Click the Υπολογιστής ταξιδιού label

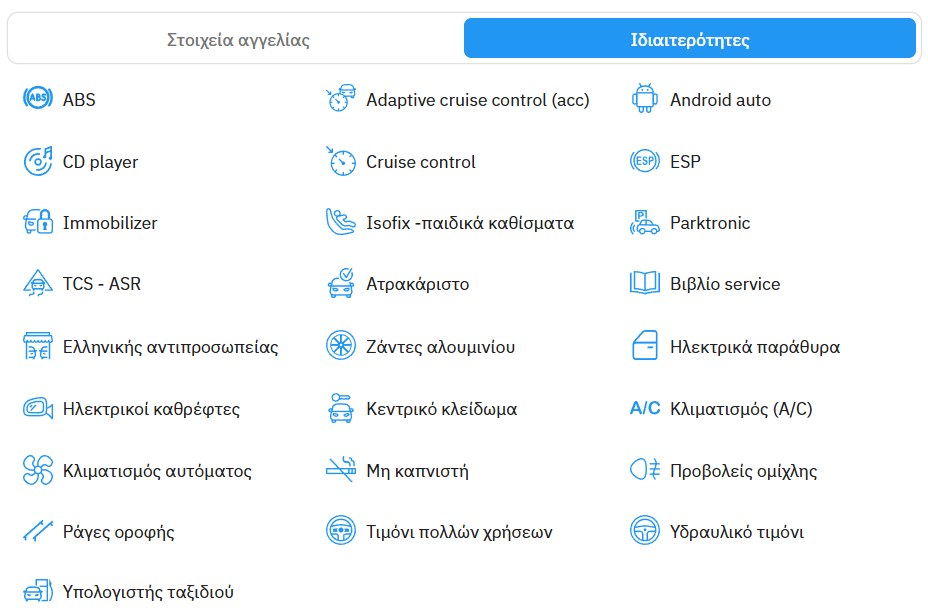pyautogui.click(x=148, y=592)
